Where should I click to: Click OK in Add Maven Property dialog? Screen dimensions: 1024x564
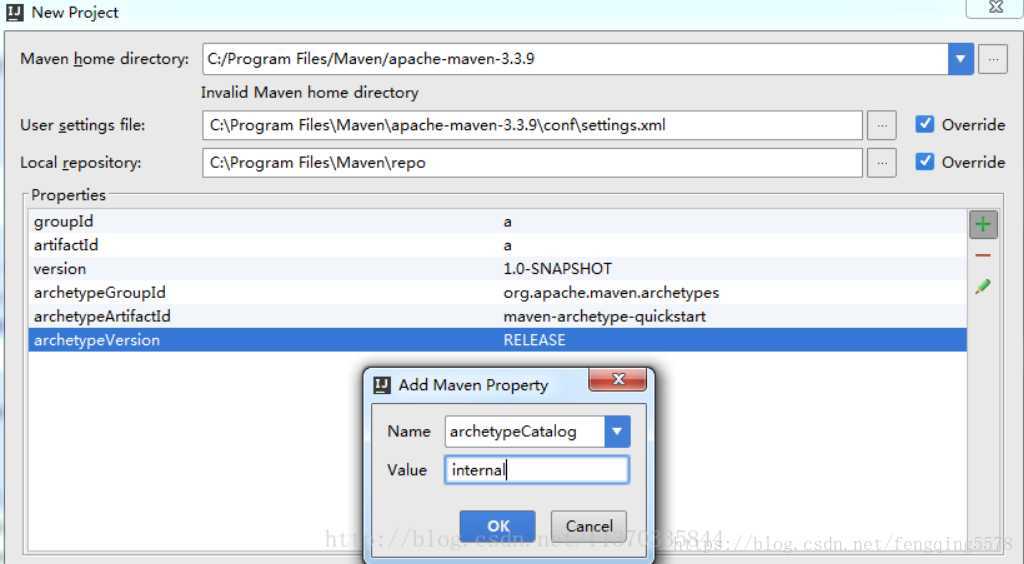(x=498, y=525)
